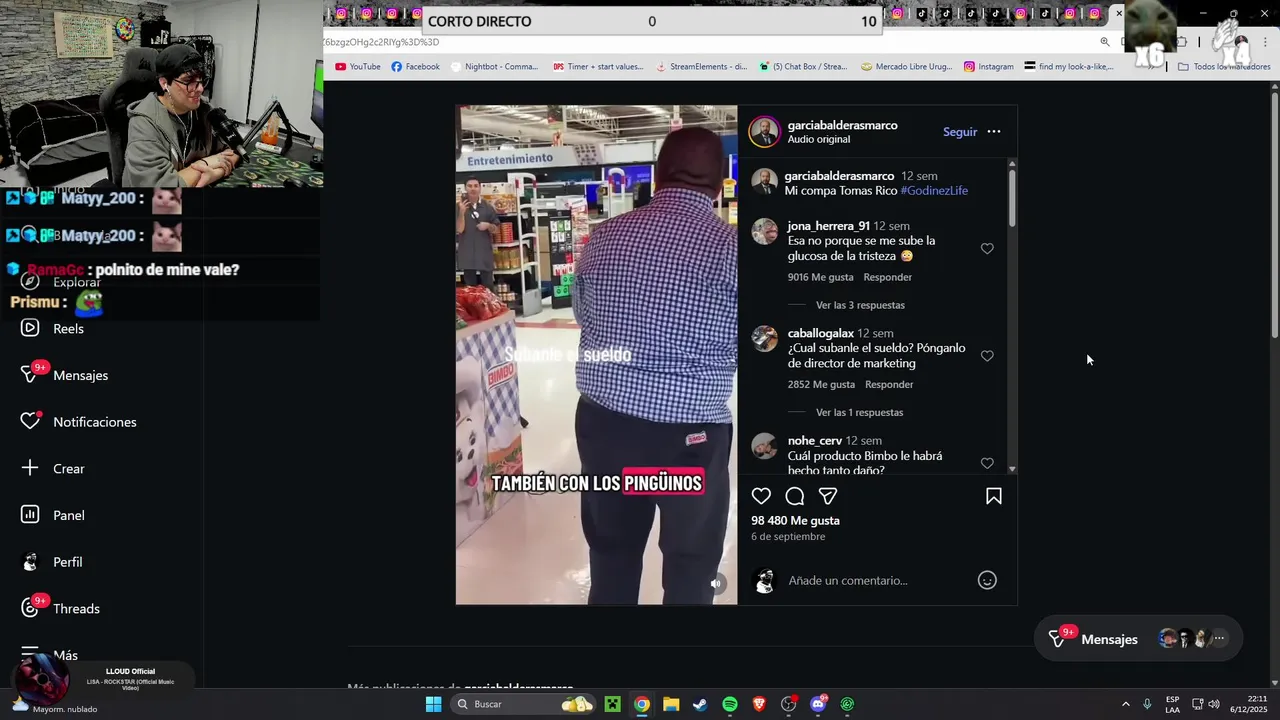Open the YouTube bookmark
The image size is (1280, 720).
point(358,67)
